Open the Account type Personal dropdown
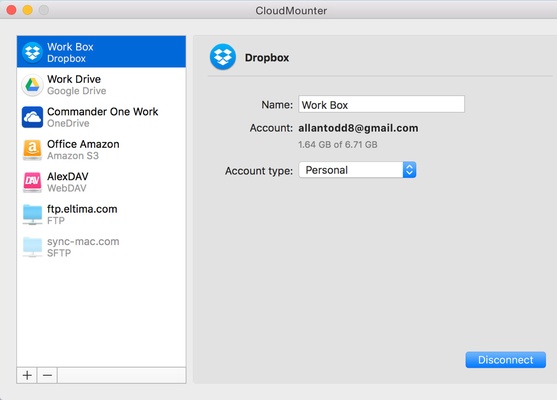This screenshot has height=400, width=557. point(357,170)
